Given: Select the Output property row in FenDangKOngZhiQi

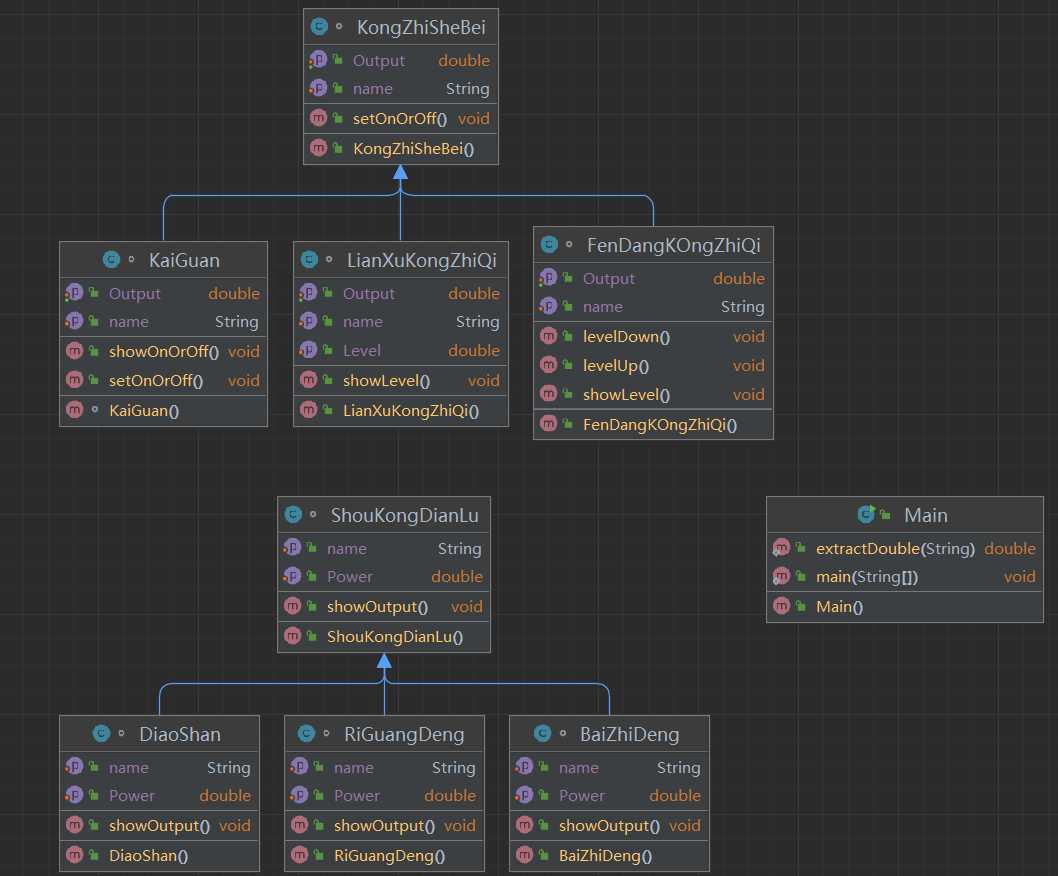Looking at the screenshot, I should (653, 278).
